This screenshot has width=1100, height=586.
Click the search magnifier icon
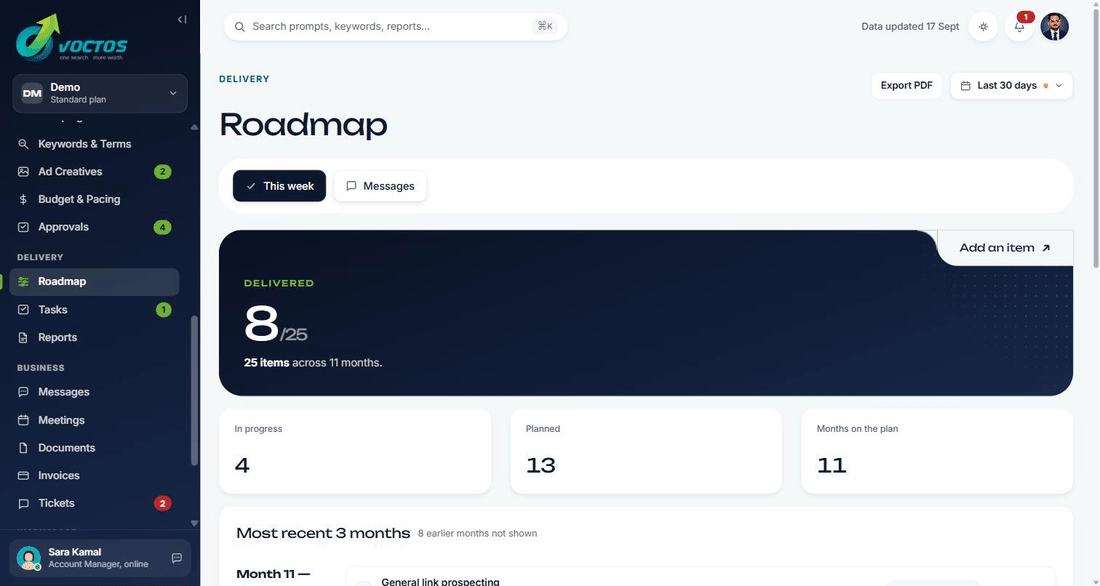[x=240, y=27]
